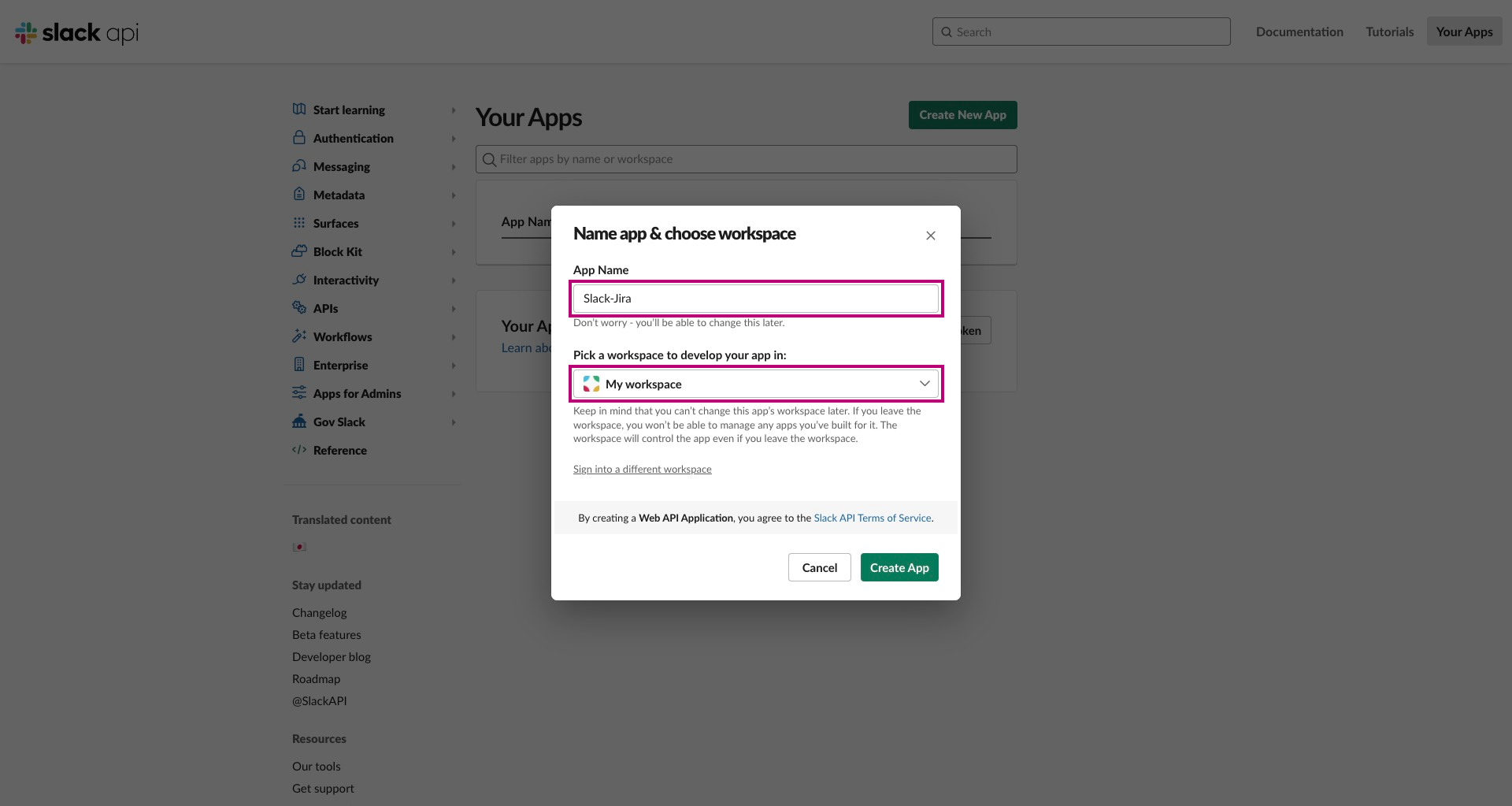Image resolution: width=1512 pixels, height=806 pixels.
Task: Click the magnifier icon in top Search
Action: pyautogui.click(x=947, y=32)
